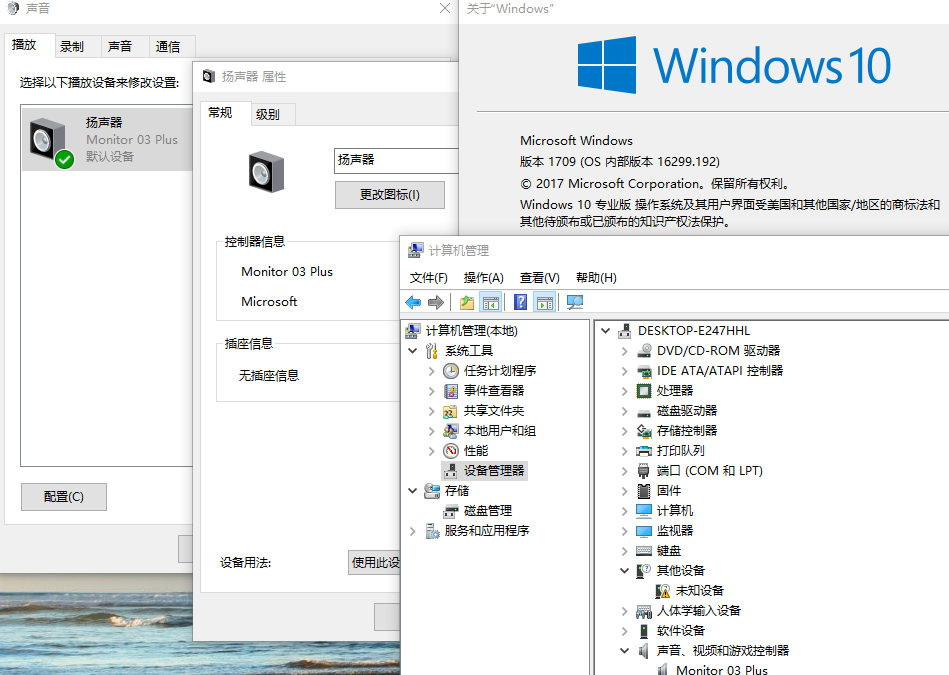
Task: Click the show/hide action pane icon
Action: pyautogui.click(x=545, y=302)
